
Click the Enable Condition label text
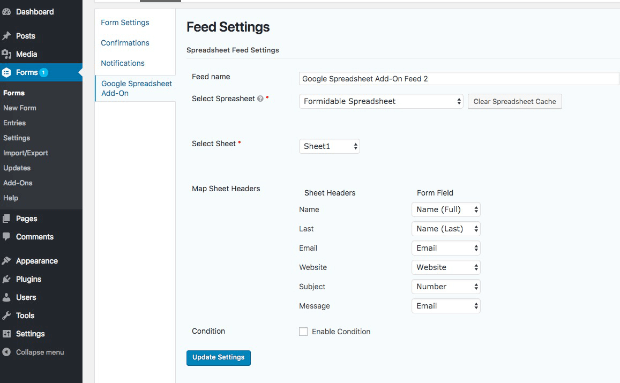(341, 332)
